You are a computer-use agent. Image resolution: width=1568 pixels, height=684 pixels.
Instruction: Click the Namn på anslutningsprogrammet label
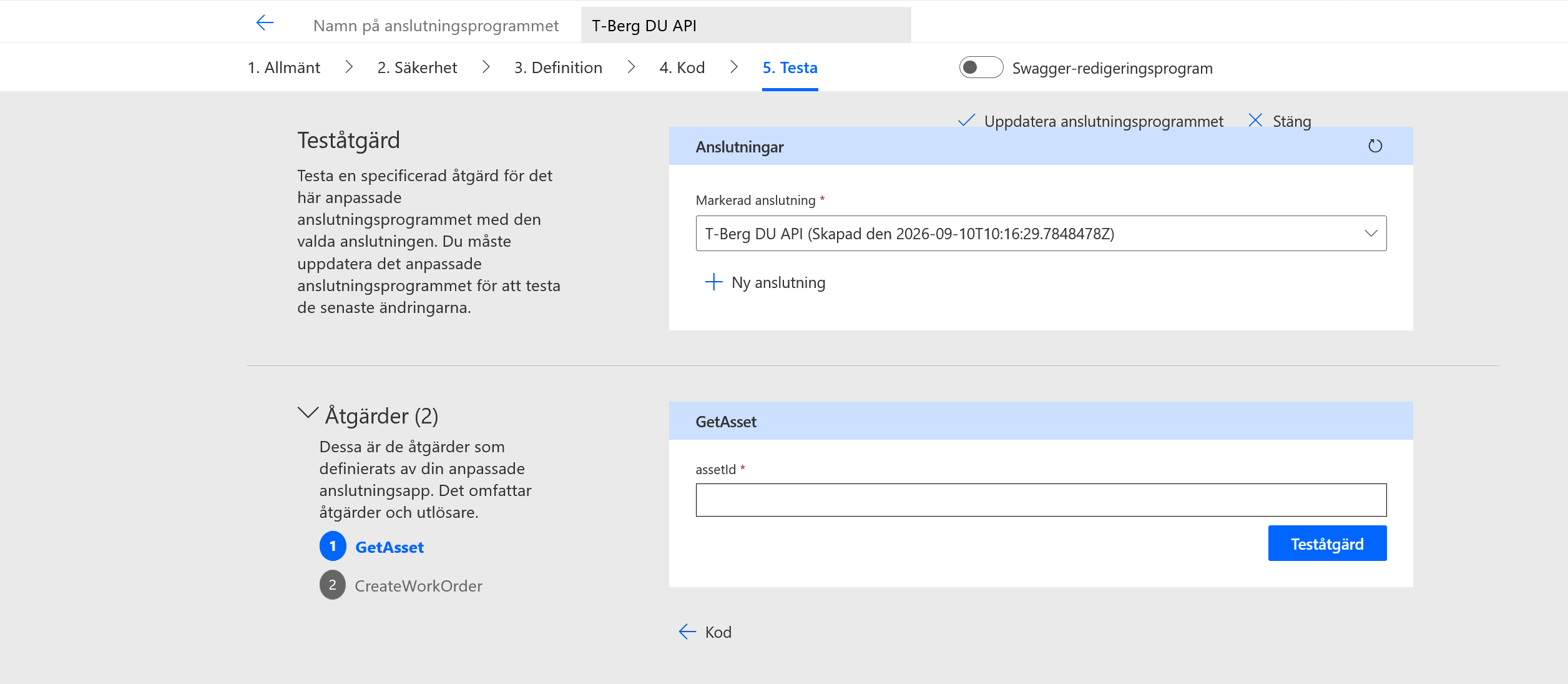pyautogui.click(x=436, y=26)
